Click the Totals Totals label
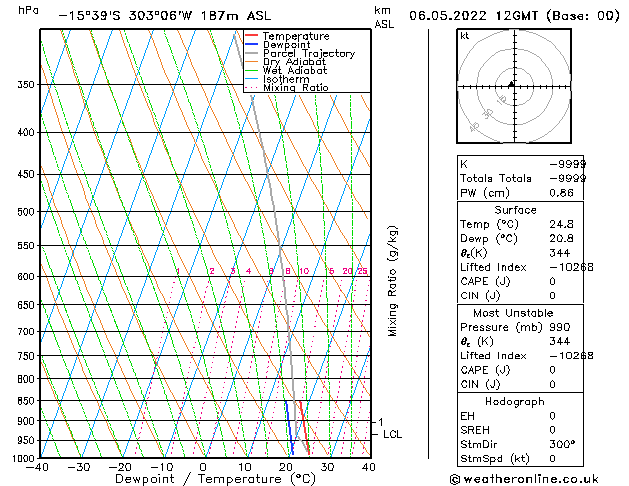629x486 pixels. (x=496, y=178)
